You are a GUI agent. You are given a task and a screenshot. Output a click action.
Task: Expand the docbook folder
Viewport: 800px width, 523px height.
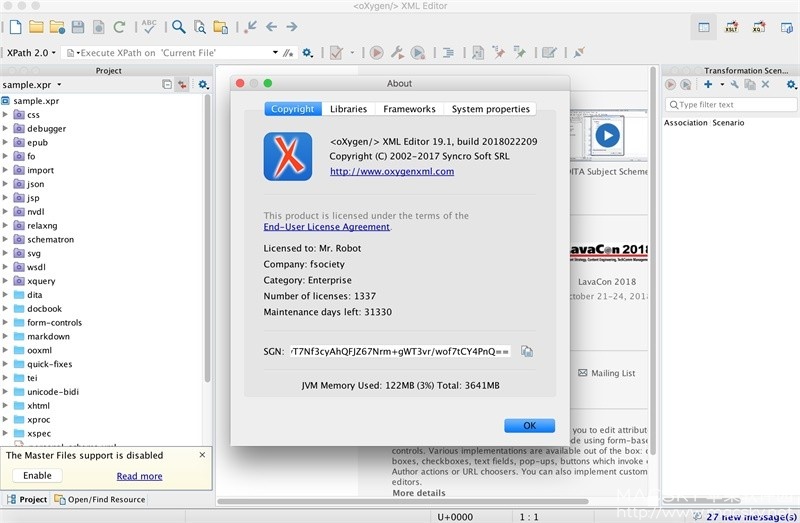[5, 308]
